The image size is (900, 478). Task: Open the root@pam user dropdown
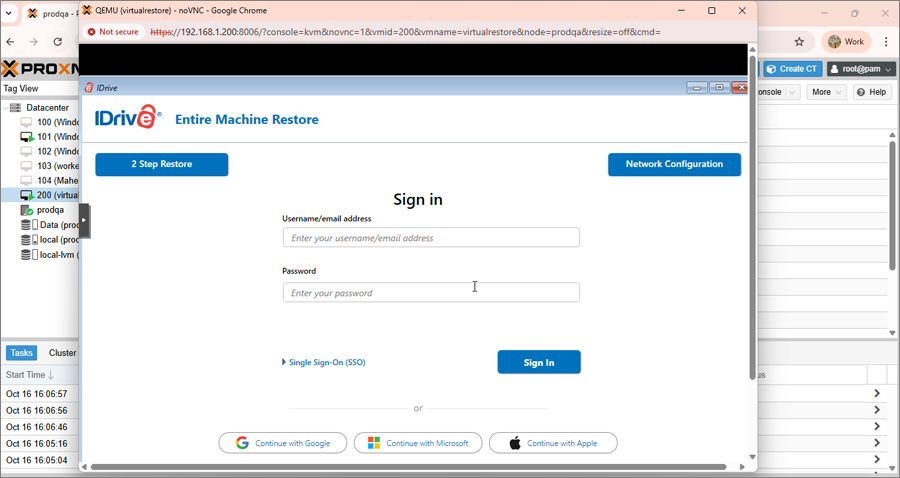[x=861, y=69]
